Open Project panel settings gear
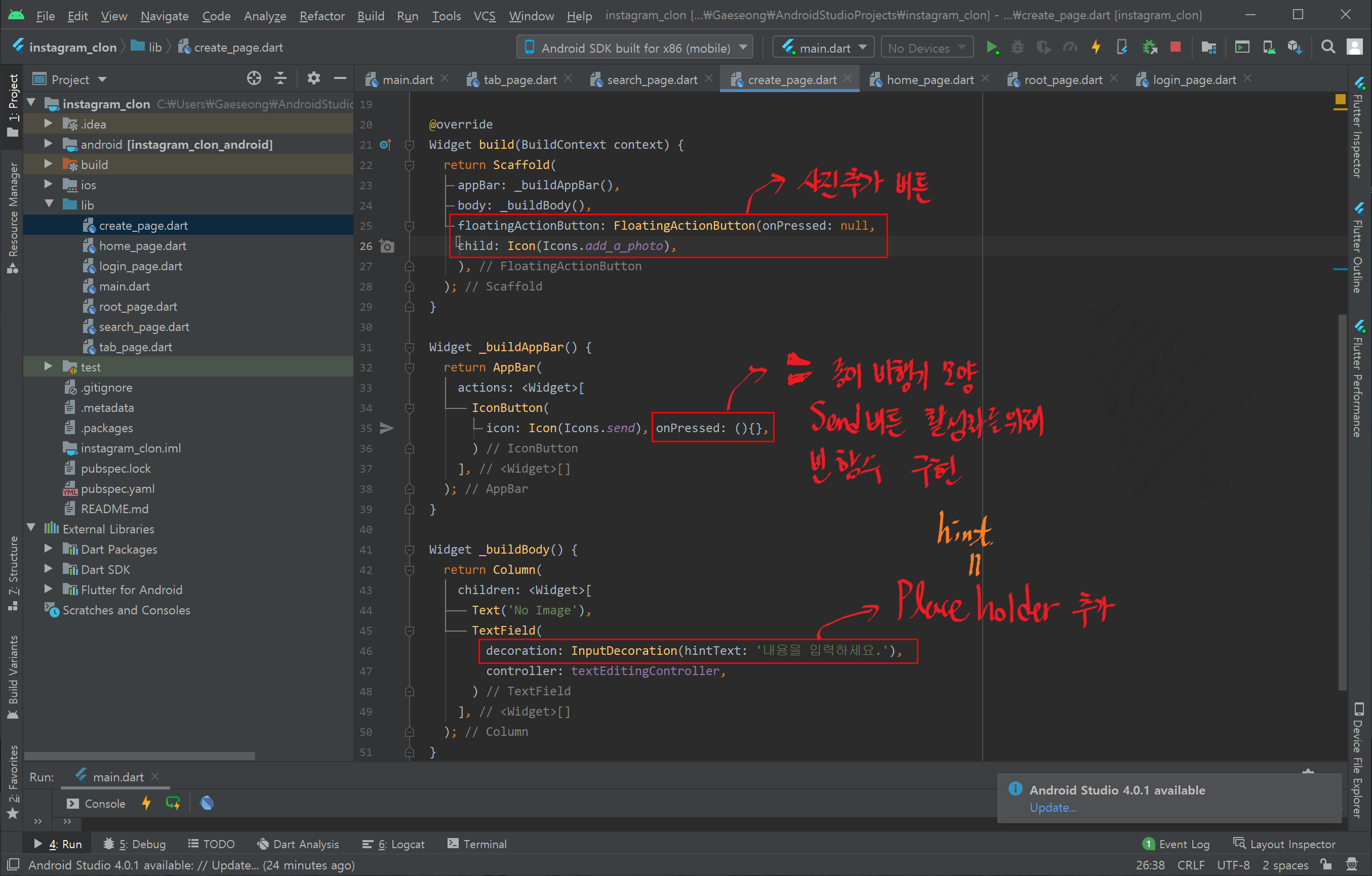The image size is (1372, 876). pyautogui.click(x=313, y=78)
